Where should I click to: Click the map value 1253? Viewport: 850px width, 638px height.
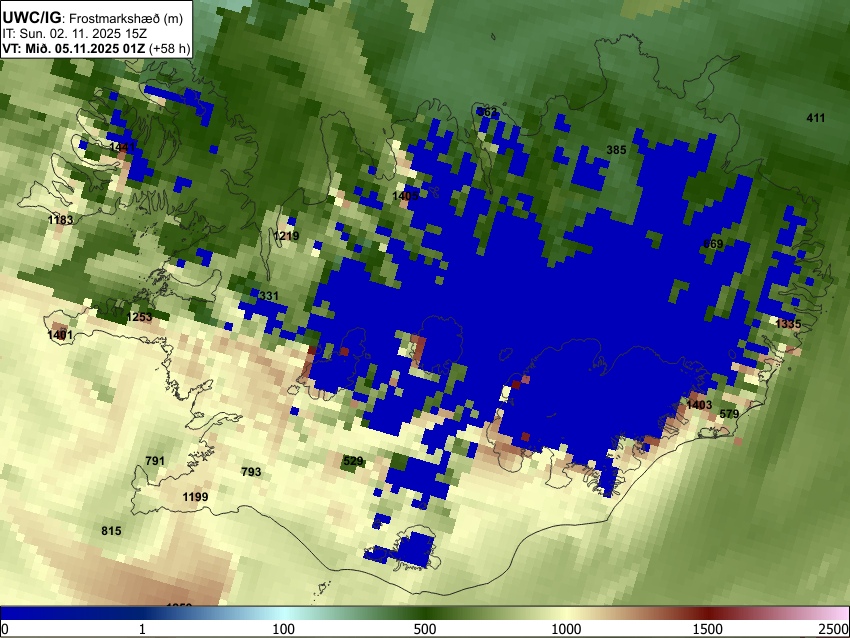click(139, 317)
